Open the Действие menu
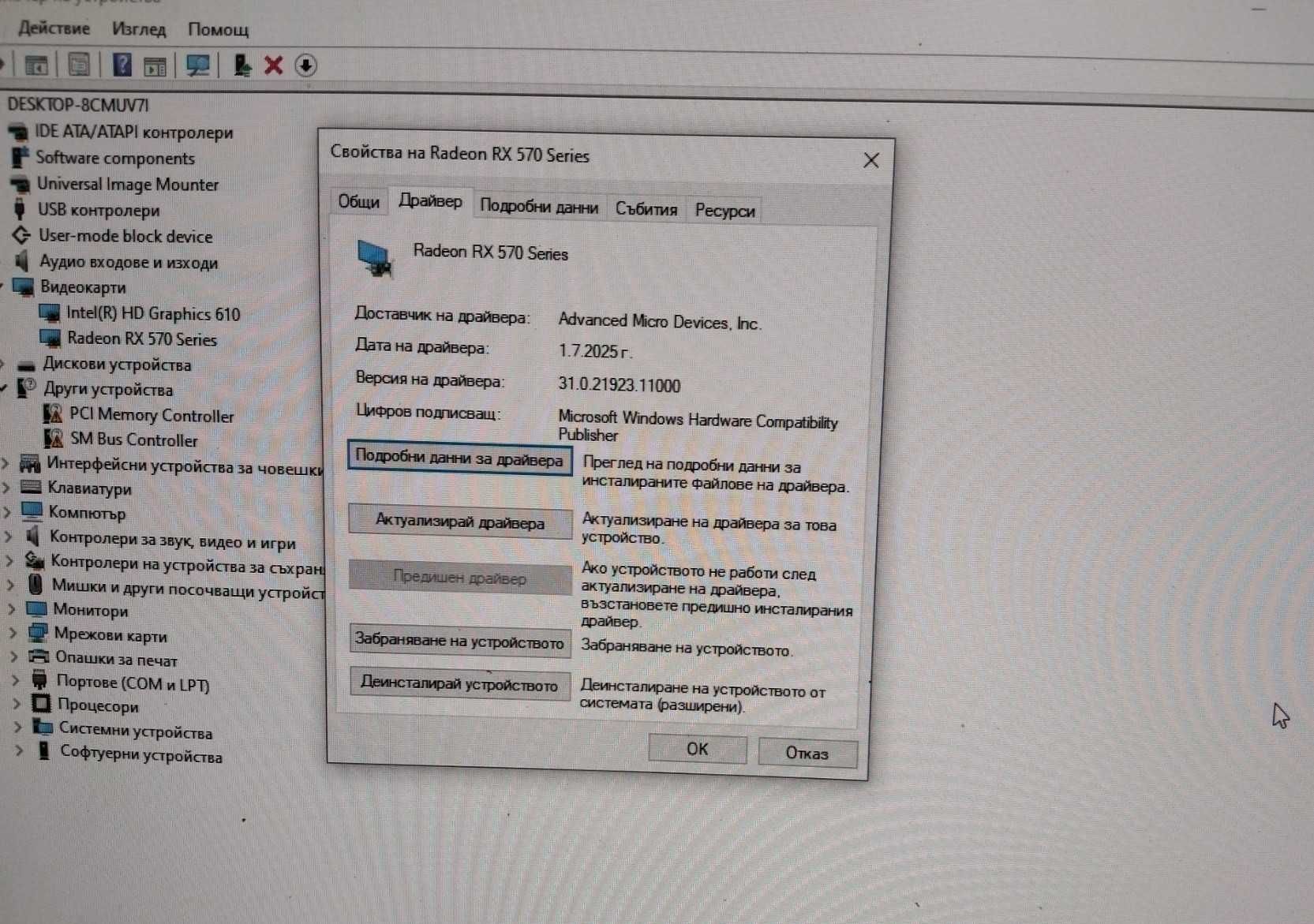Screen dimensions: 1314x924 coord(54,28)
